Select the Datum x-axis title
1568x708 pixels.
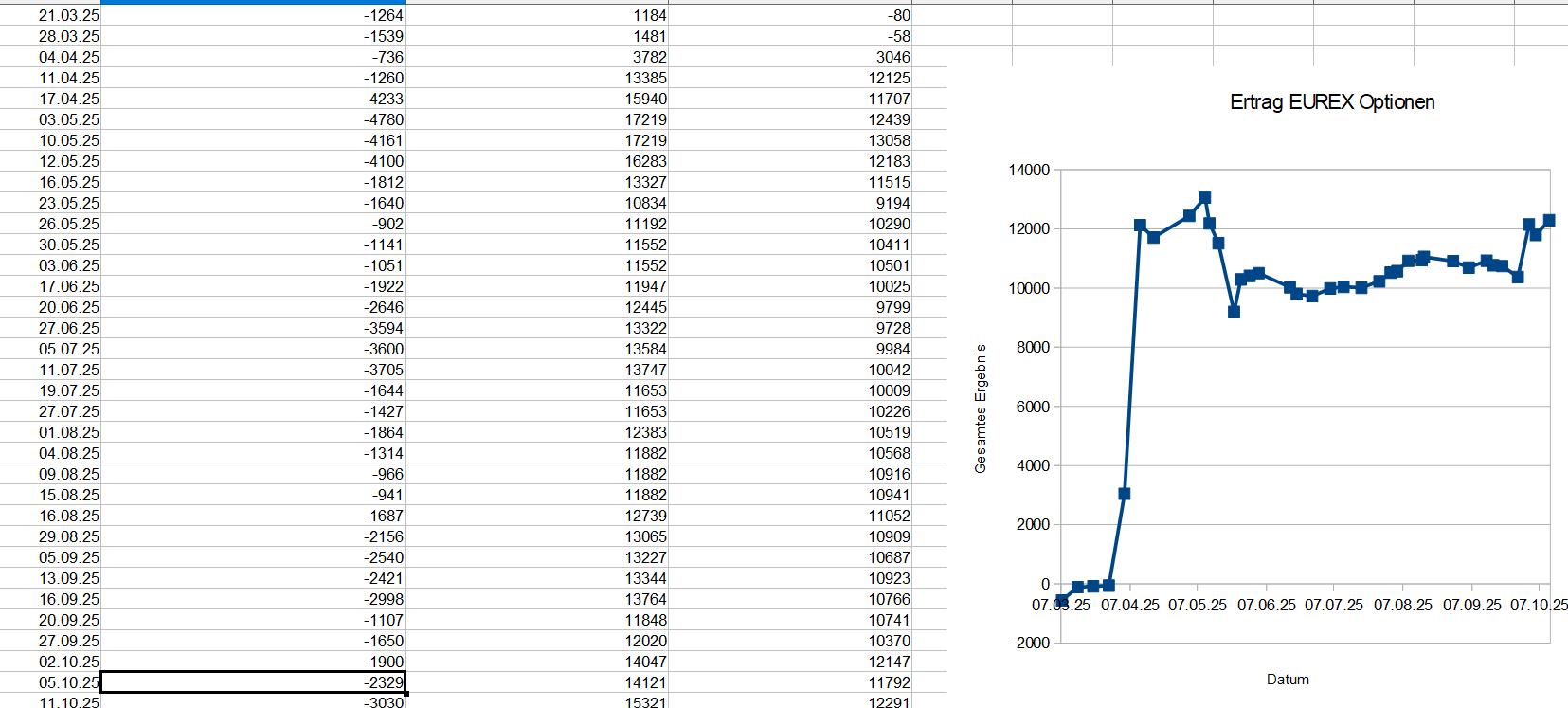(1288, 680)
